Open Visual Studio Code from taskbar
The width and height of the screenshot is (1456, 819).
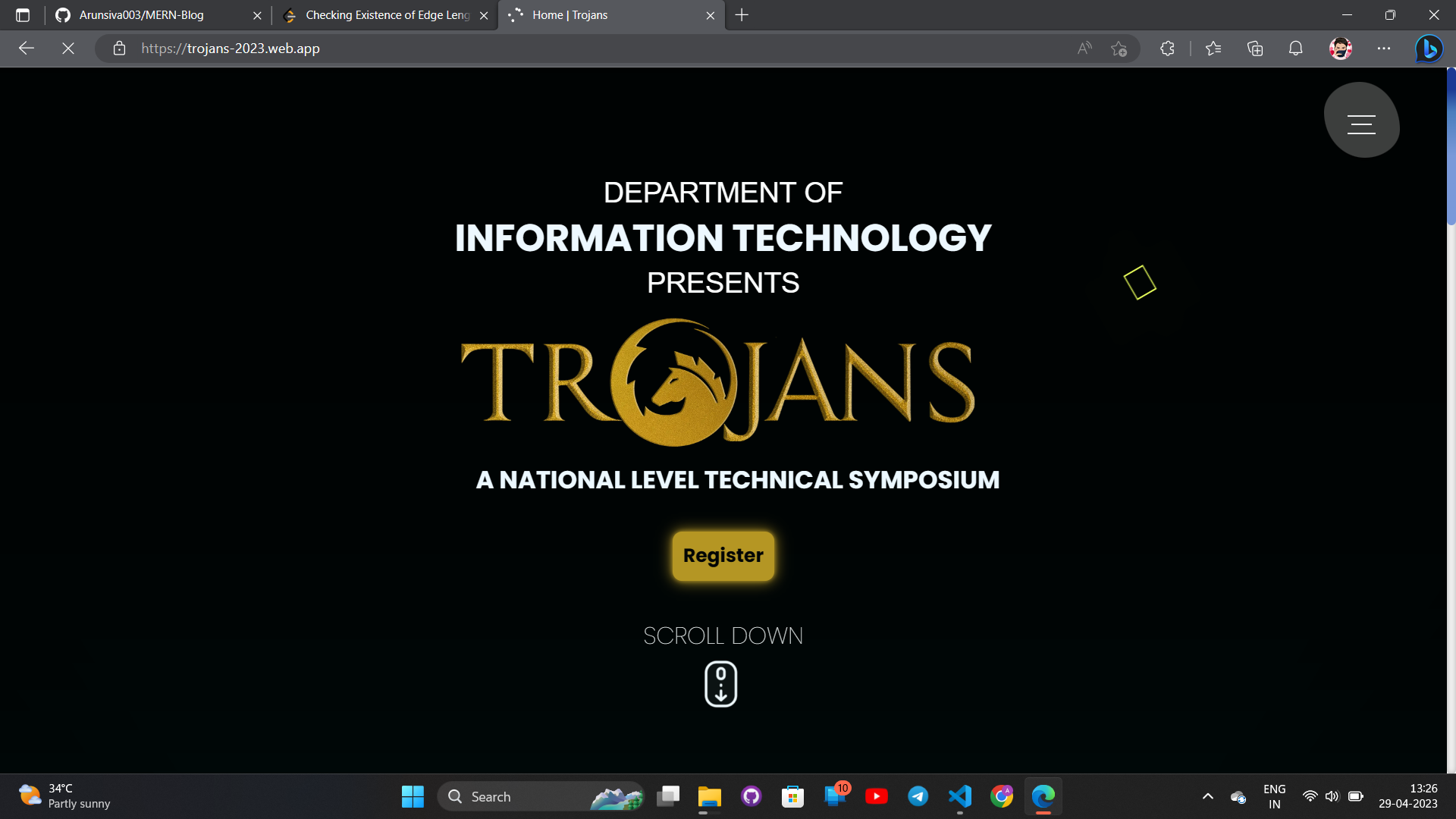(x=959, y=796)
